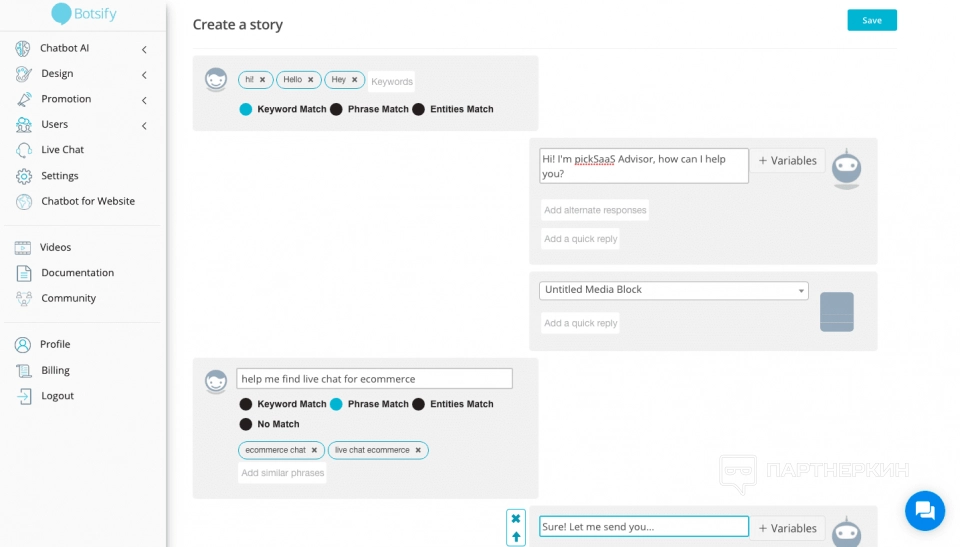The width and height of the screenshot is (960, 547).
Task: Select Phrase Match in first user block
Action: (x=337, y=109)
